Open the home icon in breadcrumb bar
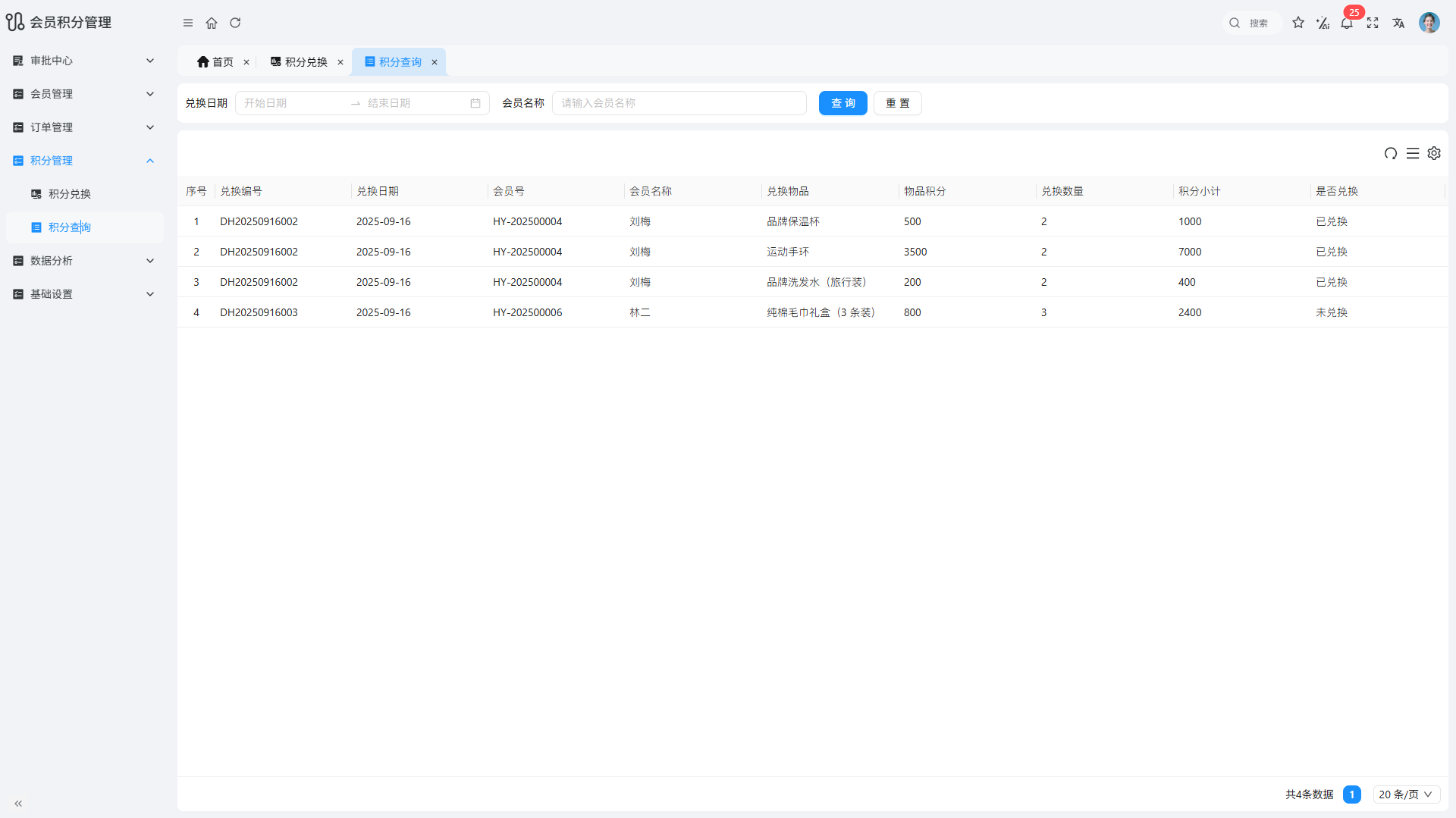Screen dimensions: 1456x818 212,24
